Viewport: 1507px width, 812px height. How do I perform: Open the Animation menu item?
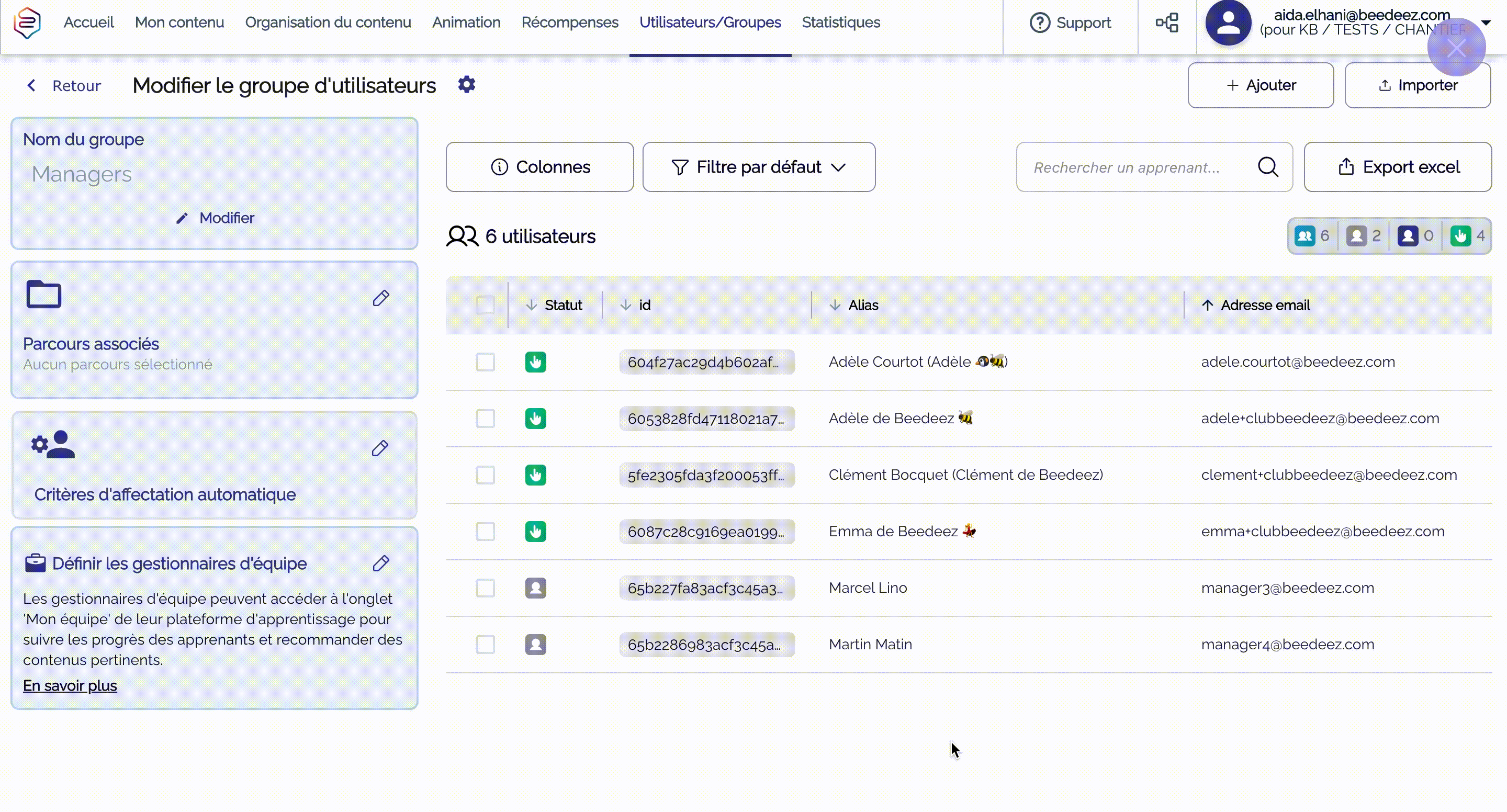click(466, 23)
